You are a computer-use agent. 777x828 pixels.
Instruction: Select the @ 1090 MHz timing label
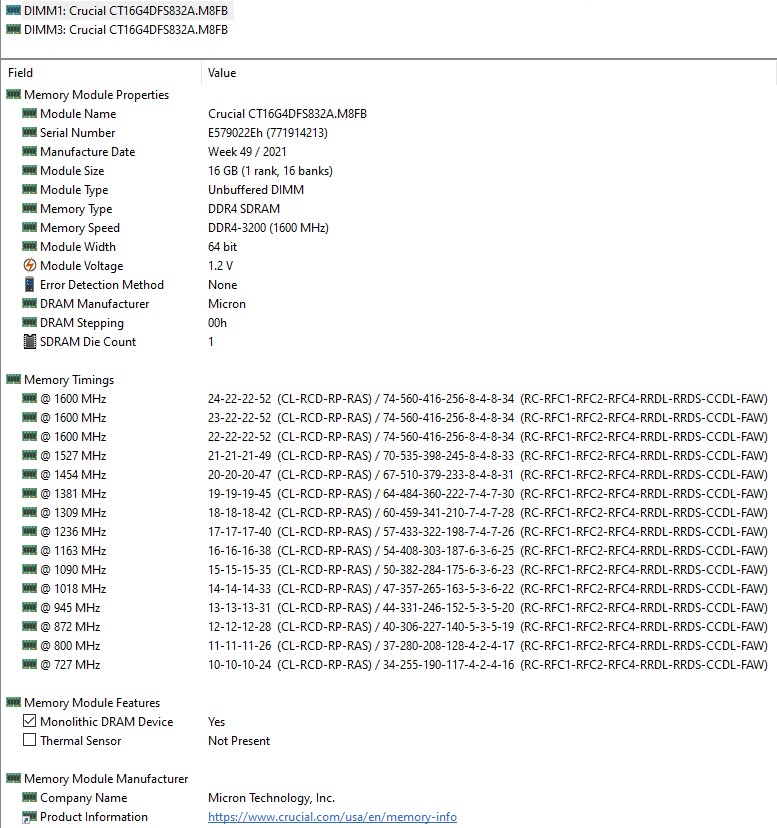73,570
